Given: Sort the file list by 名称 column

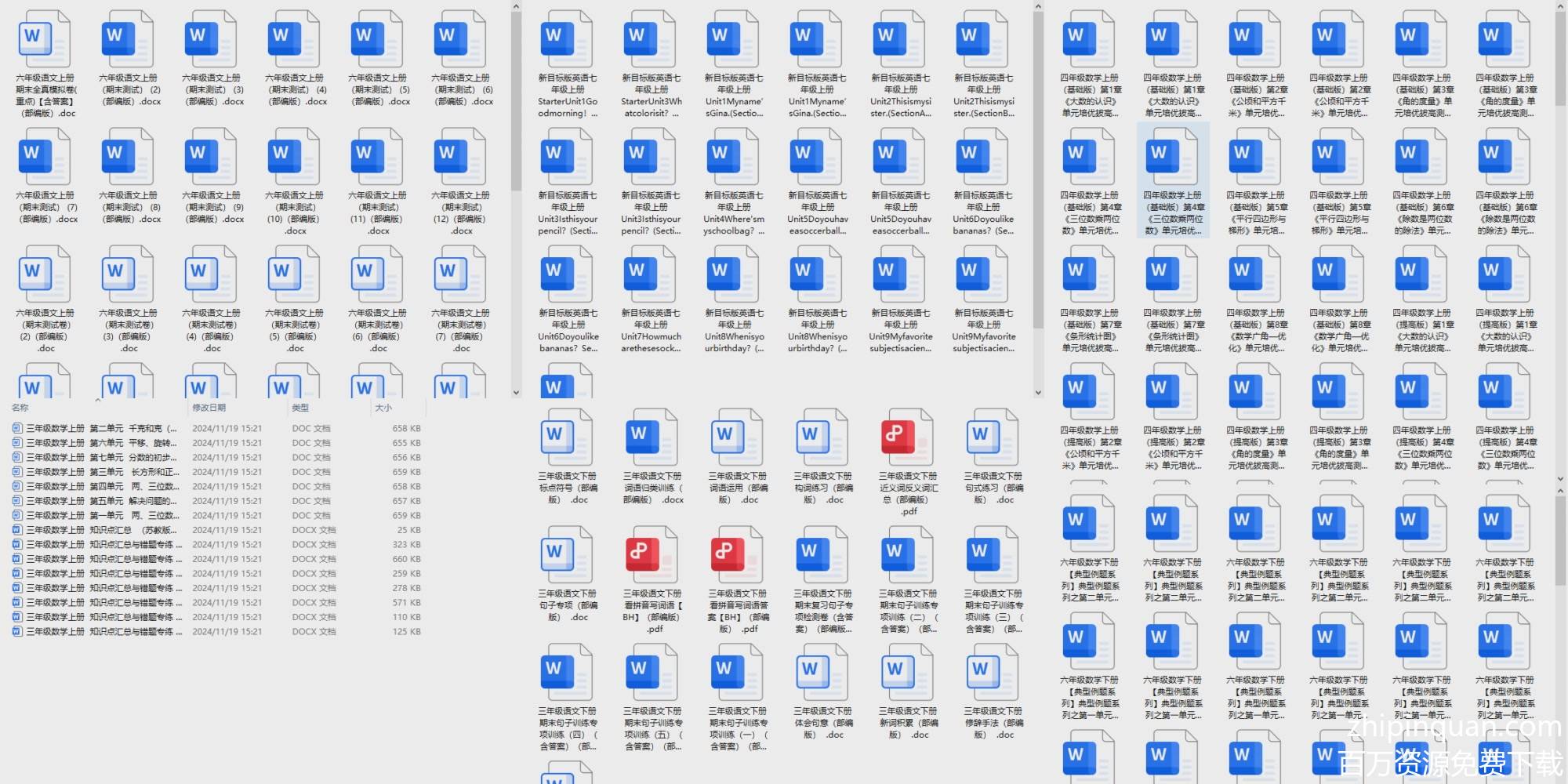Looking at the screenshot, I should tap(20, 408).
